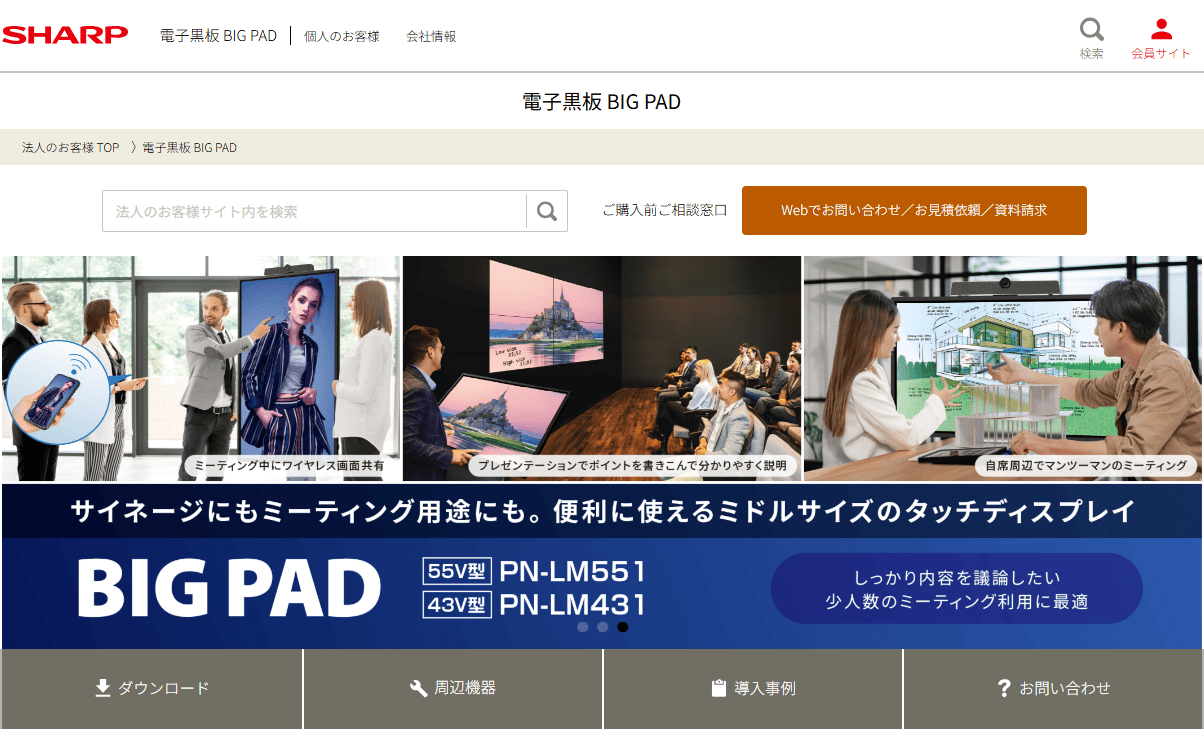
Task: Open the ダウンロード tab
Action: [x=152, y=689]
